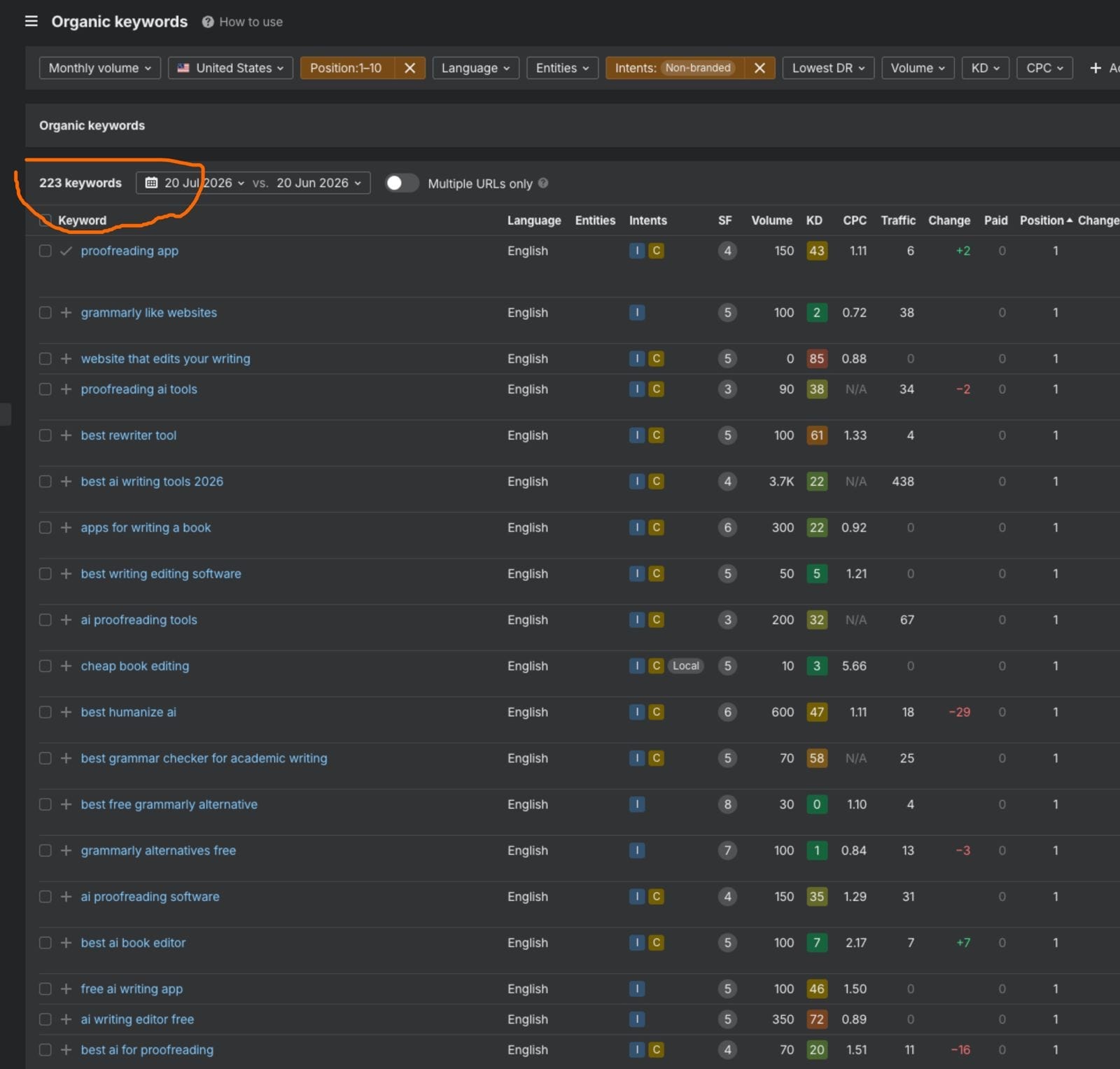Image resolution: width=1120 pixels, height=1069 pixels.
Task: Open the United States country dropdown
Action: click(x=230, y=68)
